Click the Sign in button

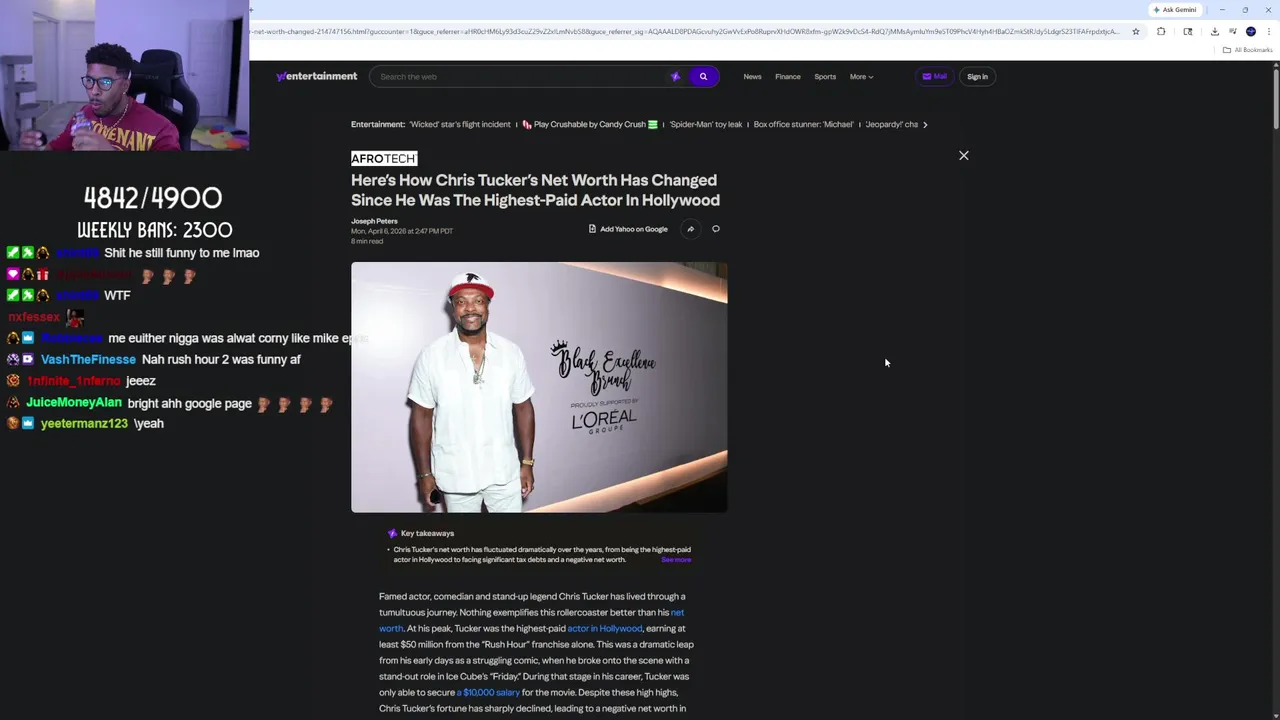pyautogui.click(x=977, y=76)
